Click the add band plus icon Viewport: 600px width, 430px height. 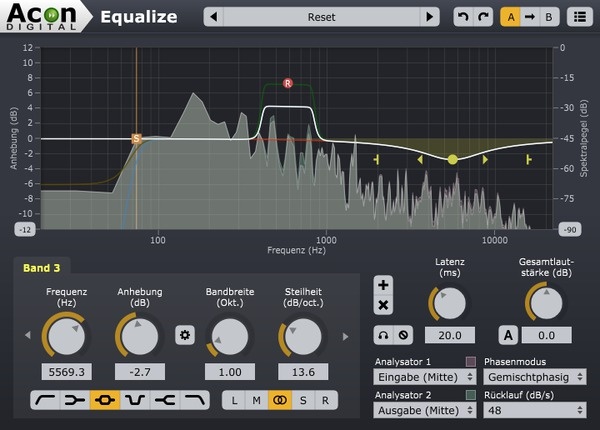click(383, 284)
